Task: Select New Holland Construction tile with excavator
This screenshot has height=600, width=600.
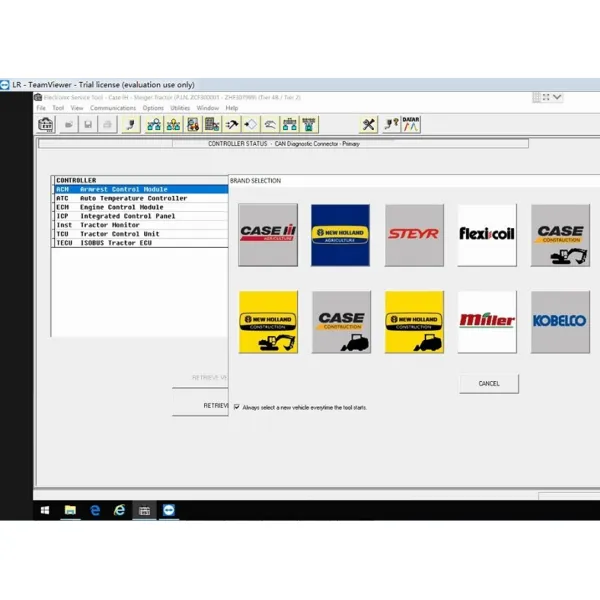Action: pyautogui.click(x=268, y=322)
